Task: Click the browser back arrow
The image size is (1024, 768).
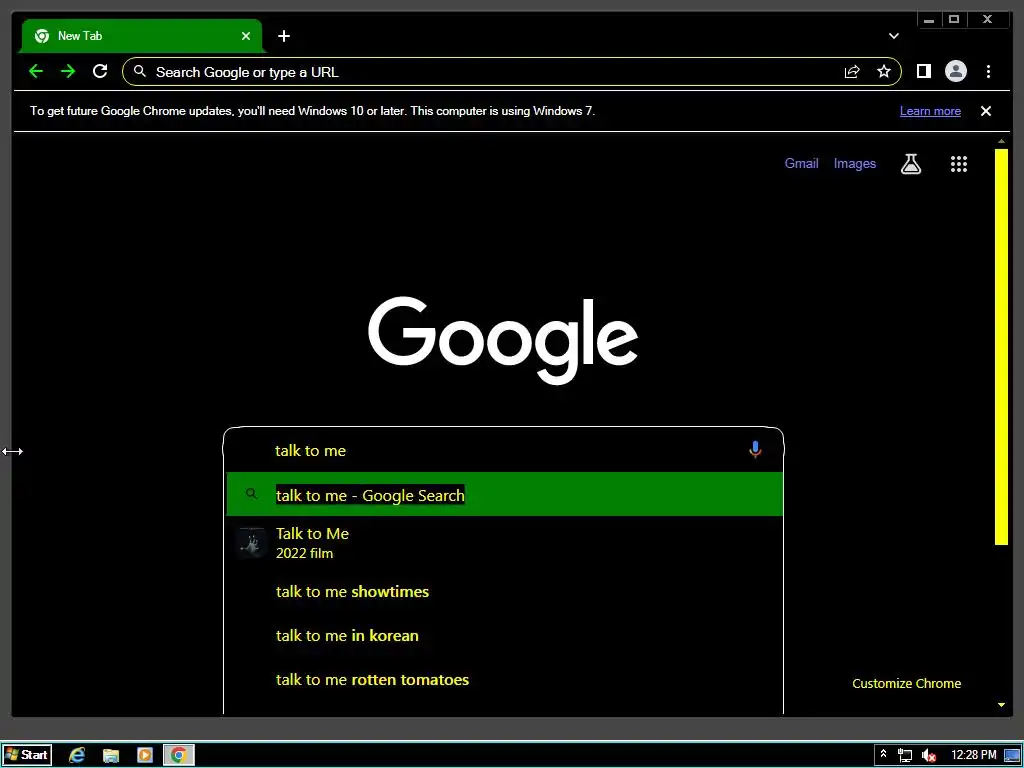Action: (x=36, y=71)
